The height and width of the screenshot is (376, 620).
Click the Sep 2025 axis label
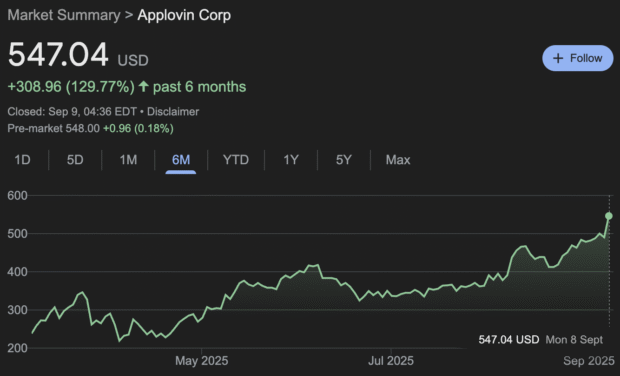point(589,361)
